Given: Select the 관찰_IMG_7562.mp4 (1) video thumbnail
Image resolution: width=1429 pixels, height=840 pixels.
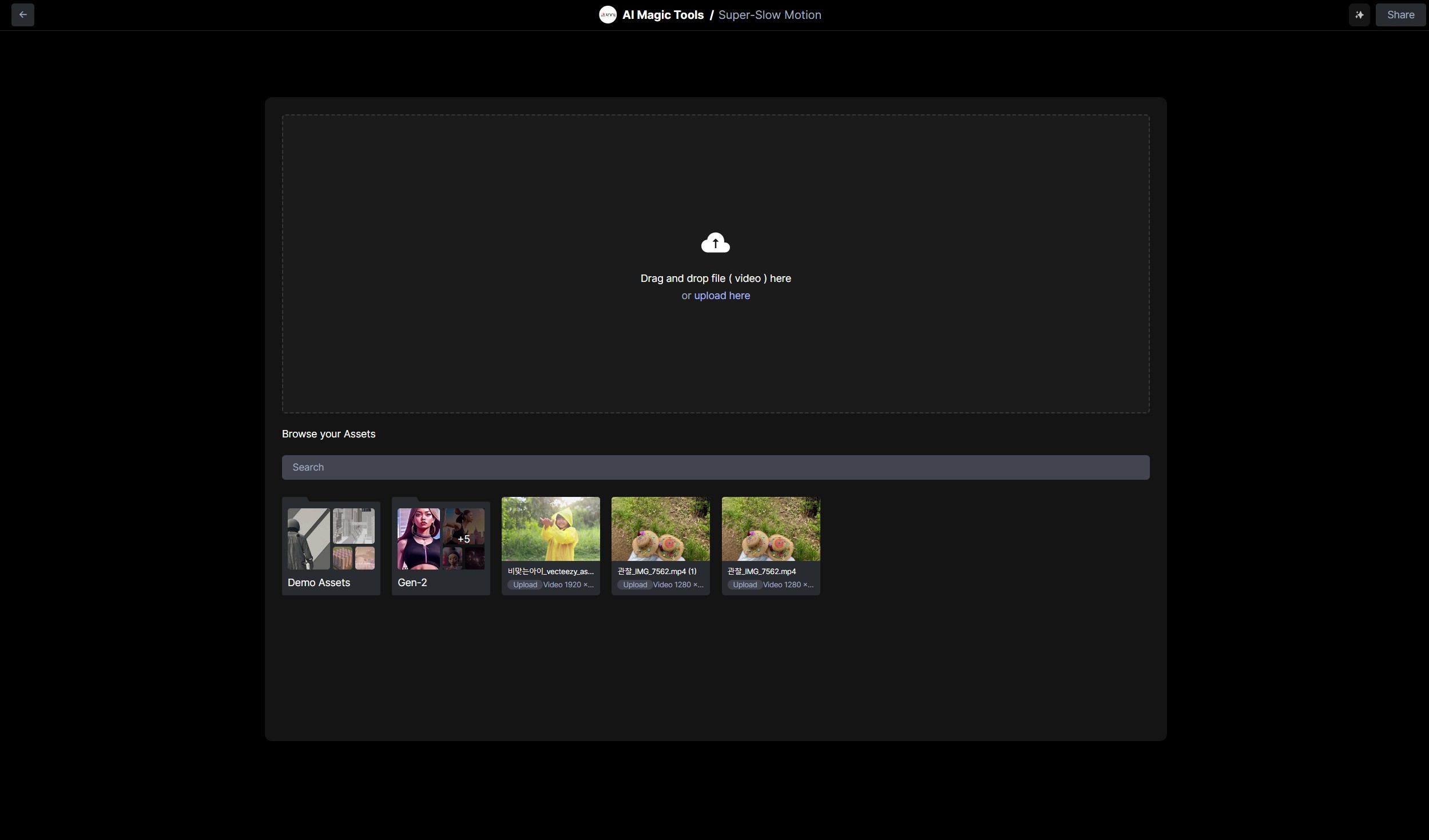Looking at the screenshot, I should (x=660, y=529).
